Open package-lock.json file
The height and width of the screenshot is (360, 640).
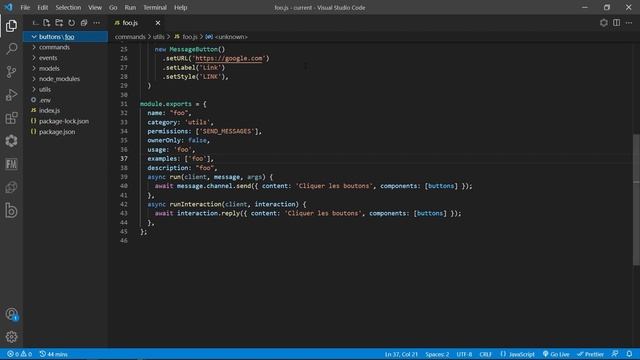(x=65, y=121)
